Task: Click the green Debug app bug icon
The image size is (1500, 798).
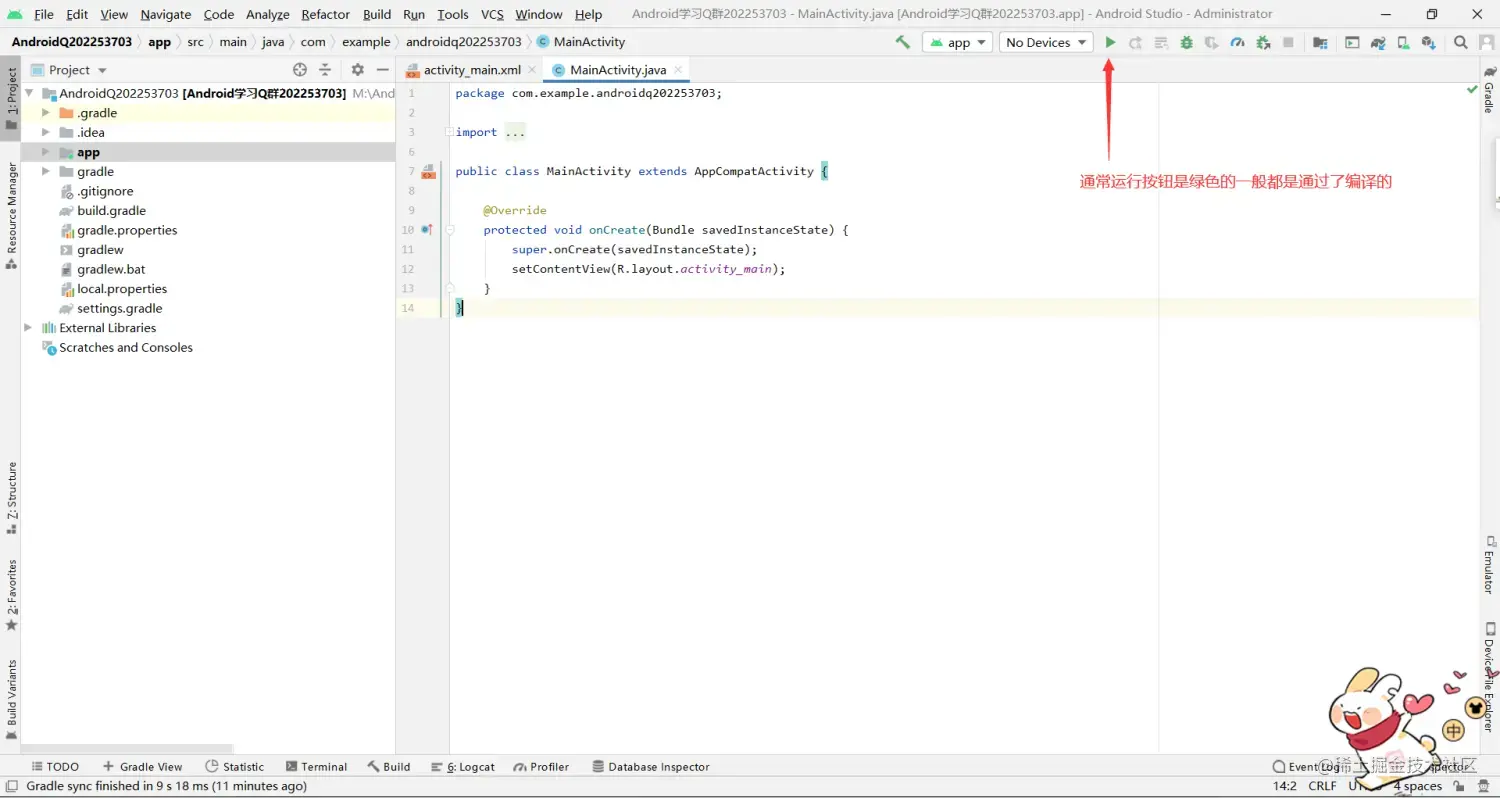Action: click(1186, 42)
